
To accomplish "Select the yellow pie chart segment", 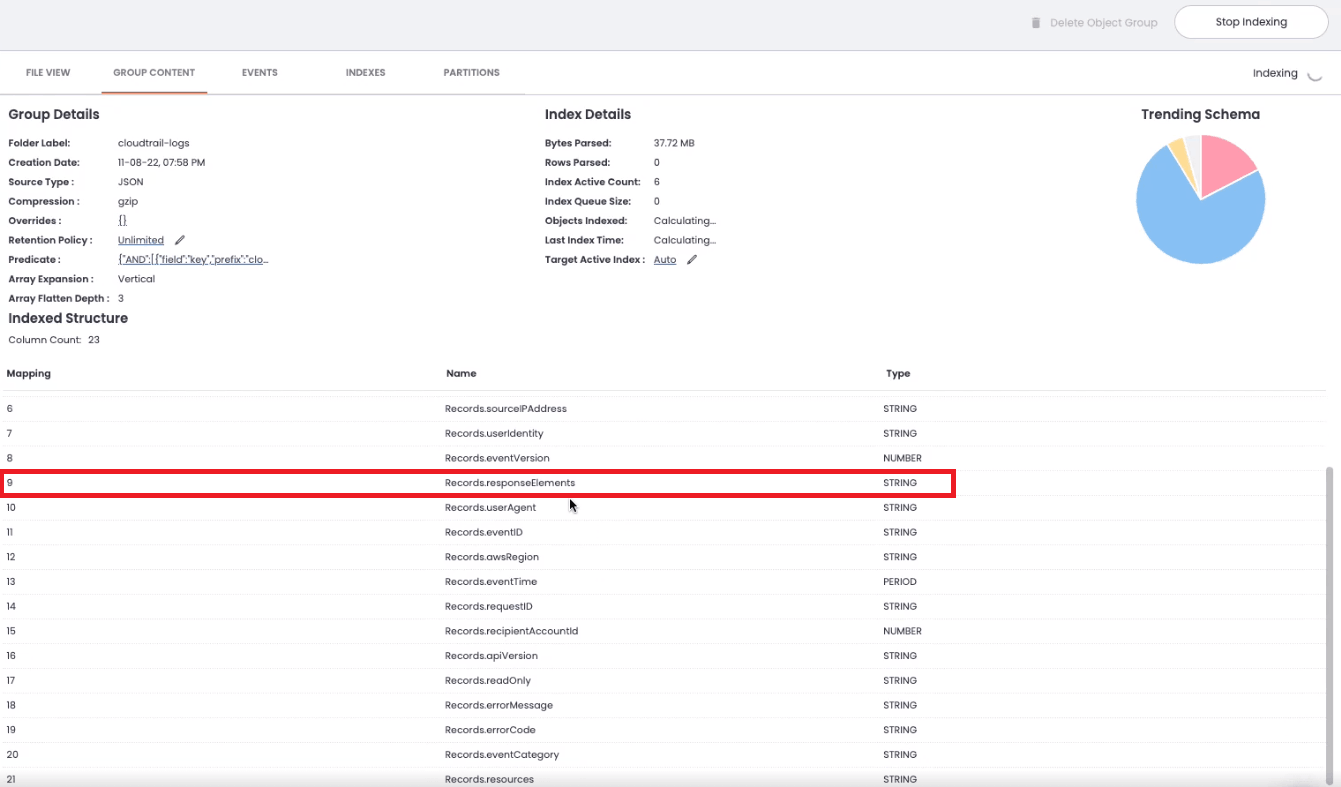I will (x=1180, y=152).
